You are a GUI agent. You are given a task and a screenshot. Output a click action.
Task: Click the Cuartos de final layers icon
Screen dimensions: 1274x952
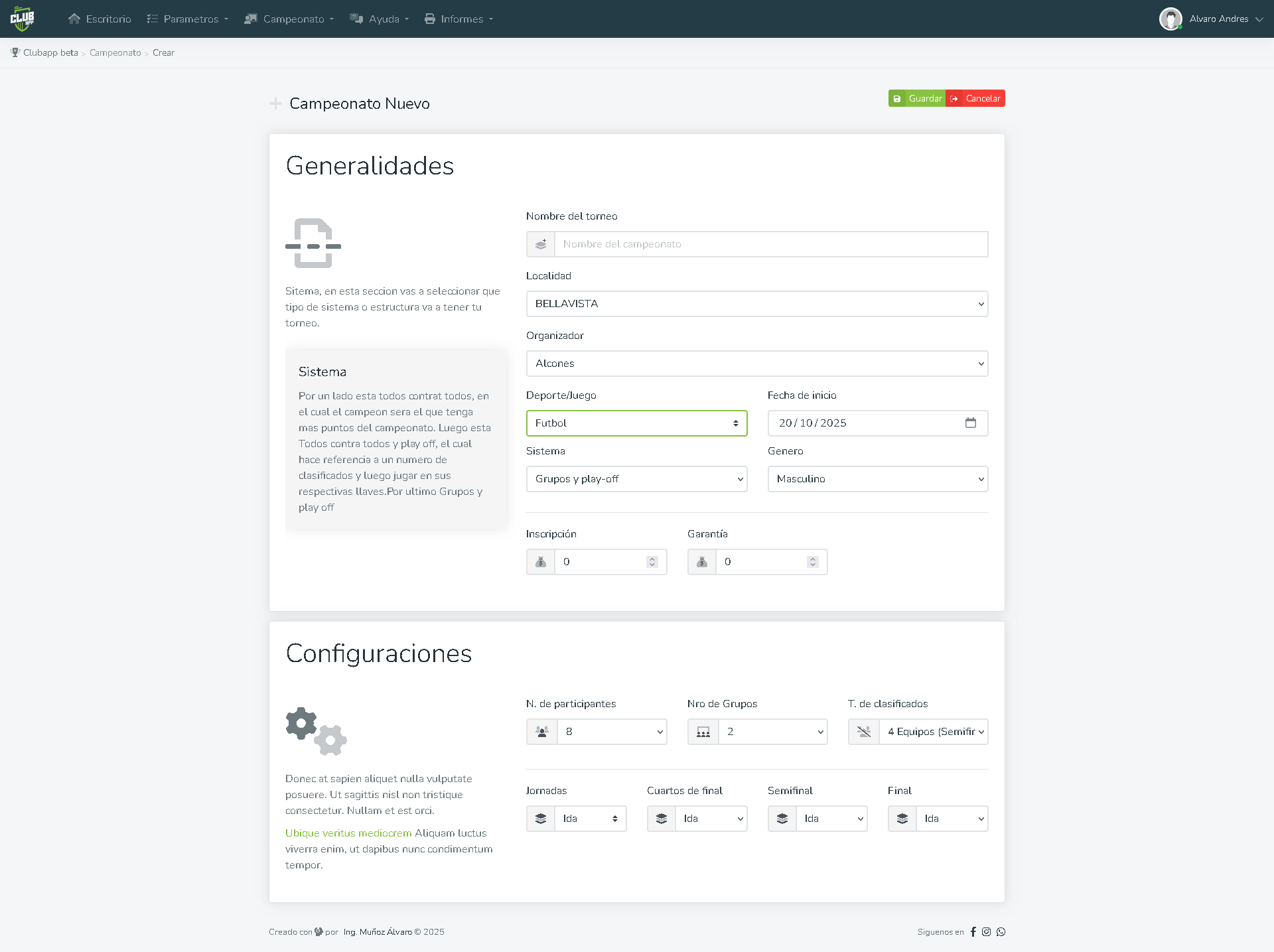[662, 819]
